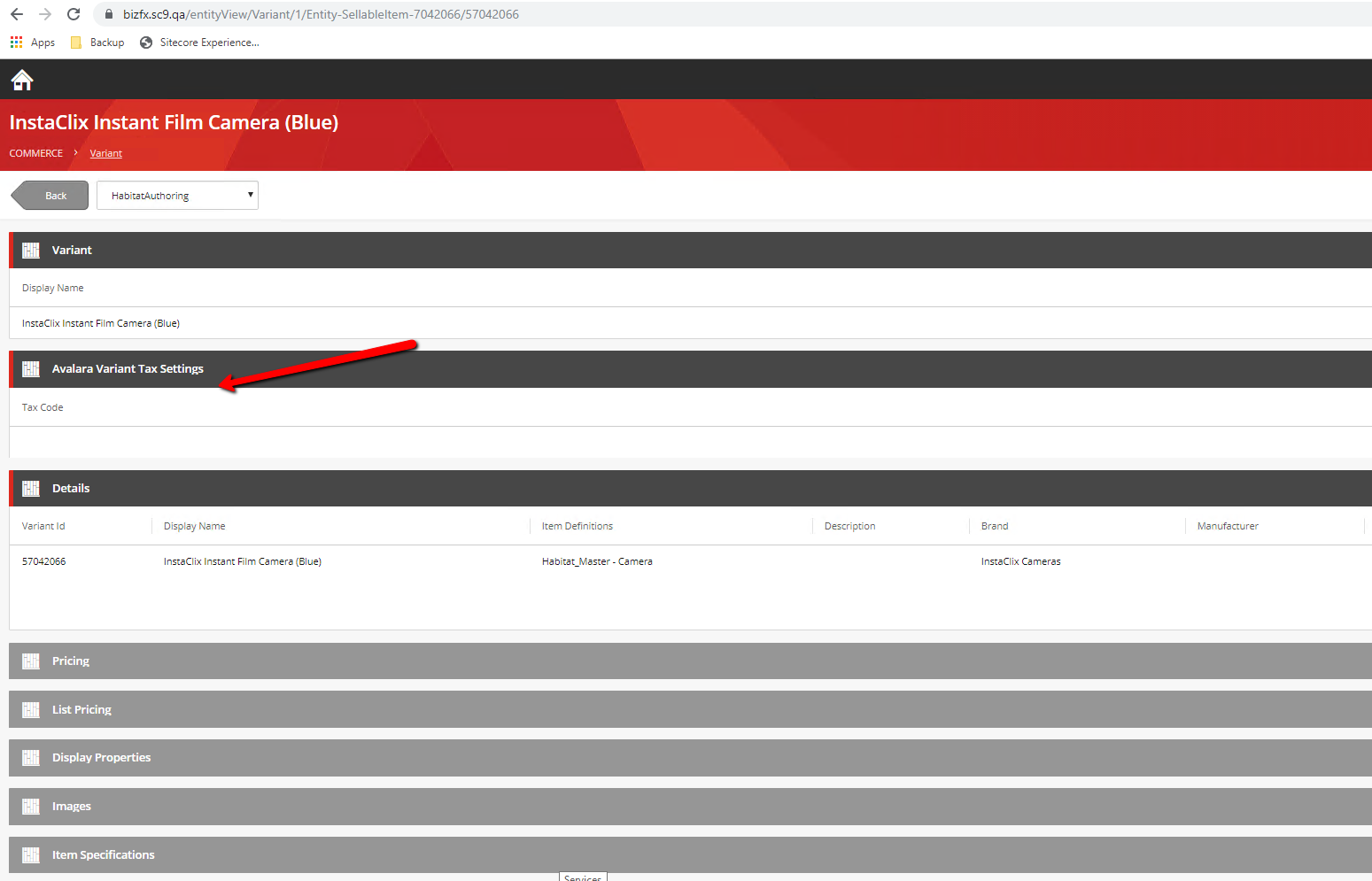1372x881 pixels.
Task: Go forward with the browser forward arrow
Action: pyautogui.click(x=45, y=14)
